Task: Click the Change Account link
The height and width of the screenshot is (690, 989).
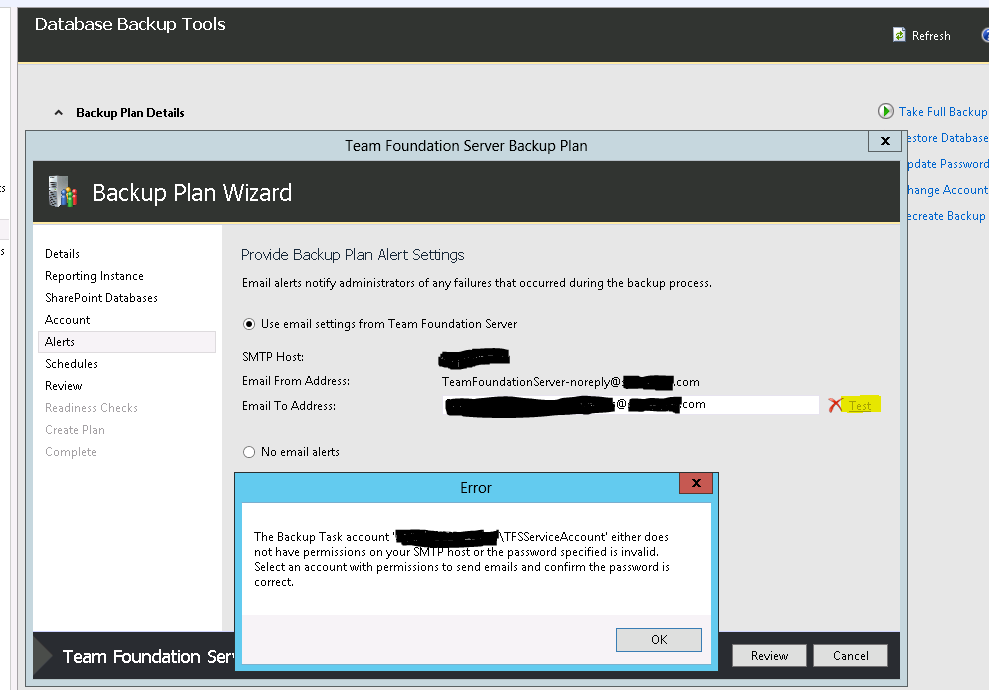Action: [x=947, y=190]
